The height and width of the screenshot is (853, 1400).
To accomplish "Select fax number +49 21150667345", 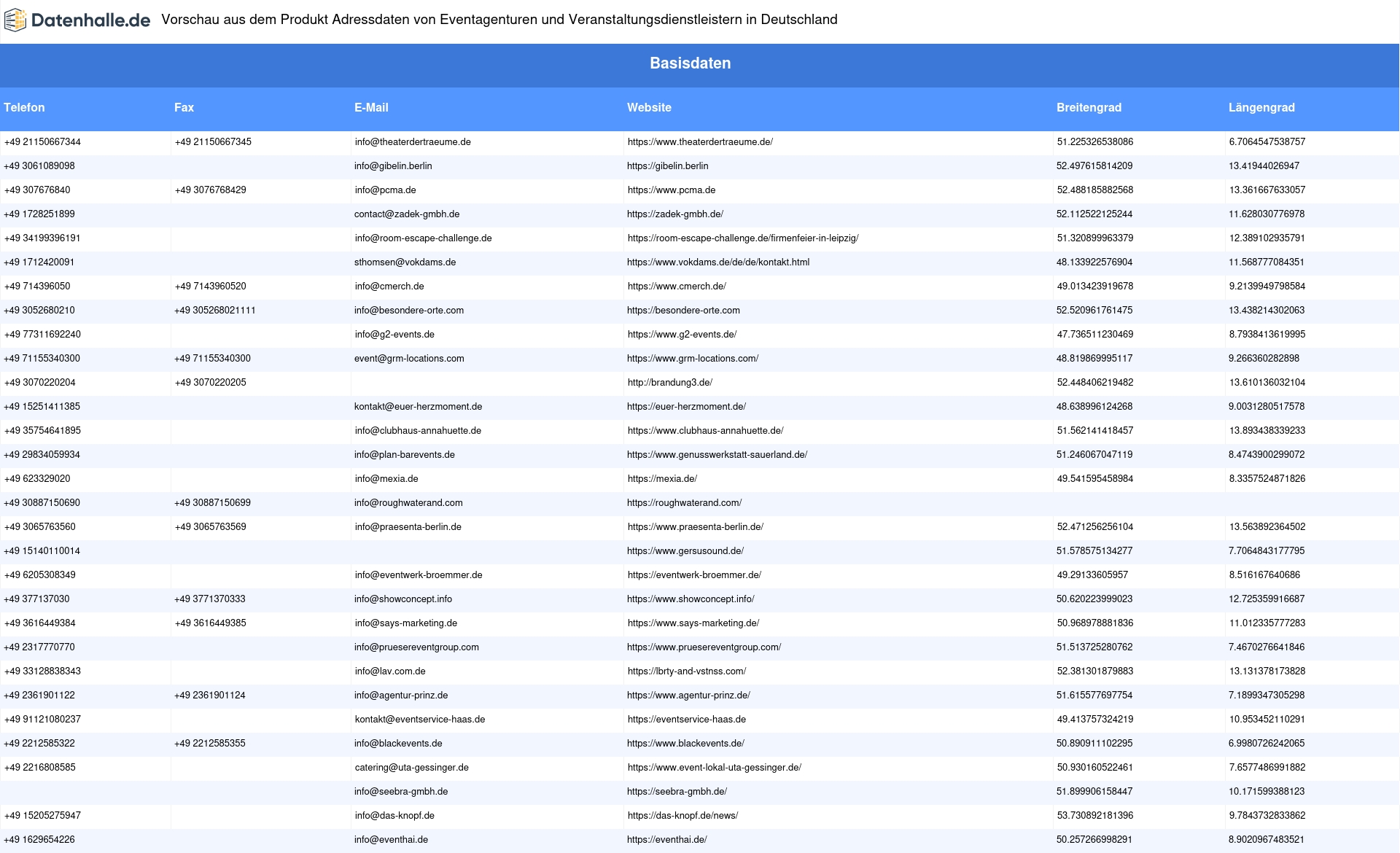I will click(x=213, y=142).
